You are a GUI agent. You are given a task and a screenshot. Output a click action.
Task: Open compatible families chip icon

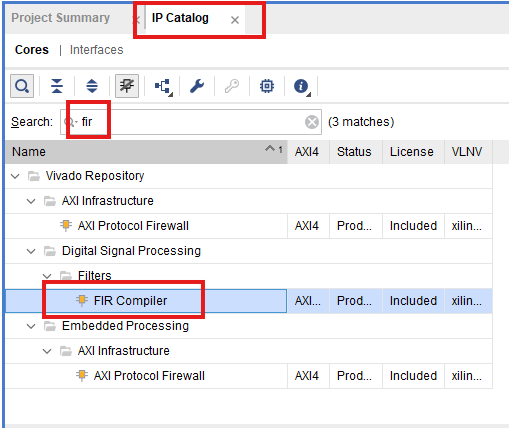click(x=267, y=86)
